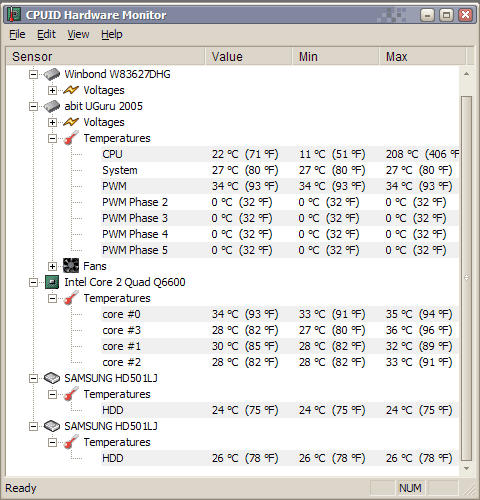Collapse Temperatures under first SAMSUNG HD501LJ

pyautogui.click(x=52, y=394)
